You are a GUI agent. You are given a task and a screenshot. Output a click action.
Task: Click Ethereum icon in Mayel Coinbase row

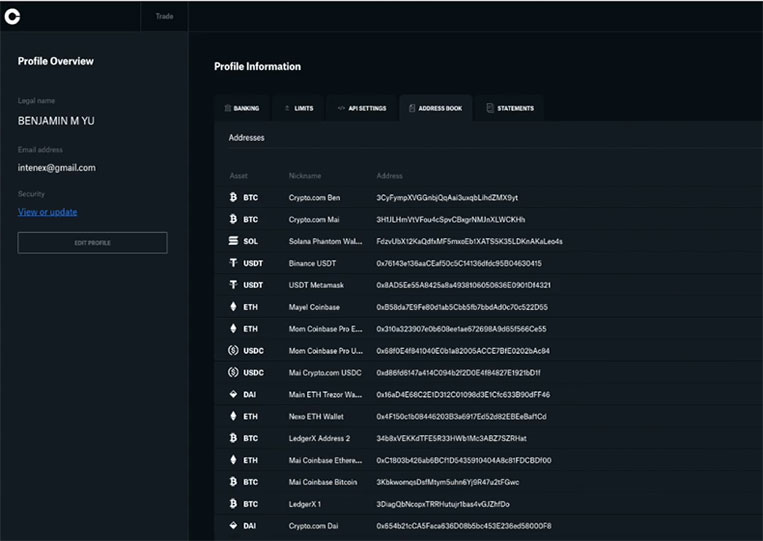pyautogui.click(x=233, y=307)
